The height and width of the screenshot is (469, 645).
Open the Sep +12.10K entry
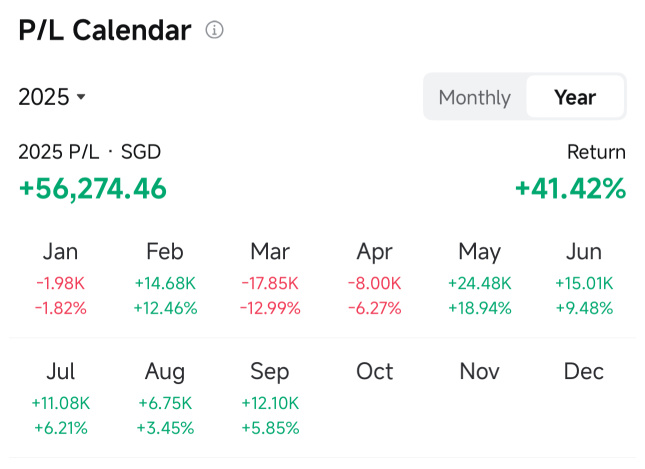pyautogui.click(x=270, y=399)
